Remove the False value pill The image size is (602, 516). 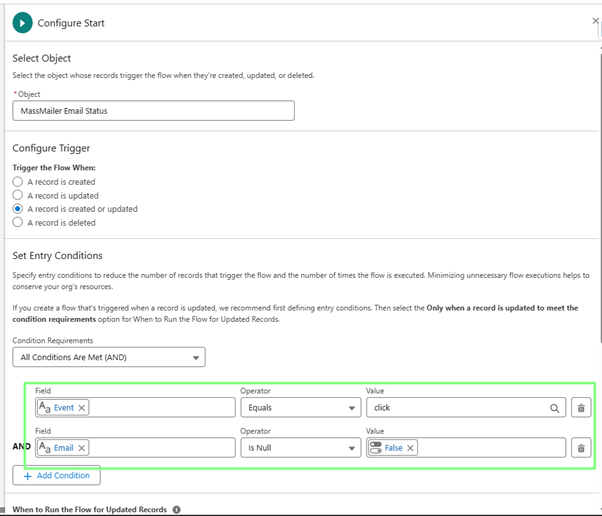pyautogui.click(x=410, y=448)
